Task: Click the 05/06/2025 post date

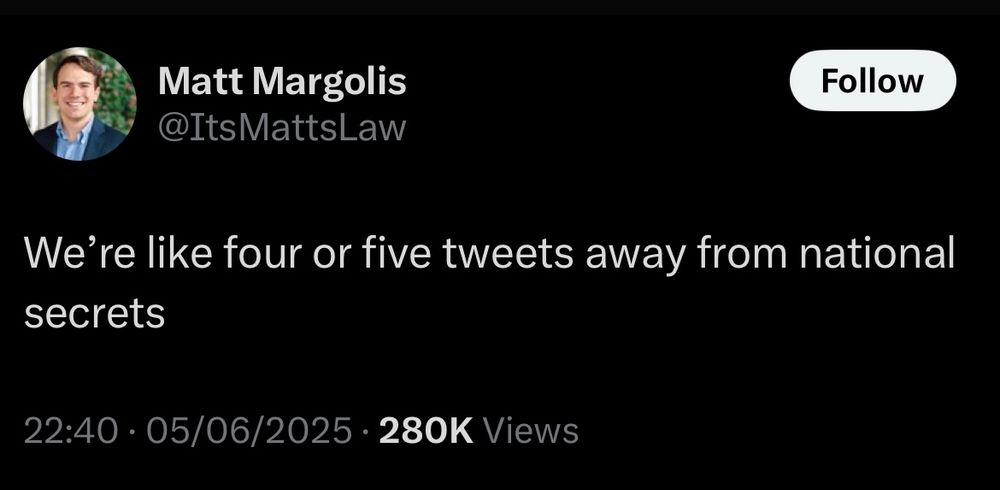Action: (x=249, y=431)
